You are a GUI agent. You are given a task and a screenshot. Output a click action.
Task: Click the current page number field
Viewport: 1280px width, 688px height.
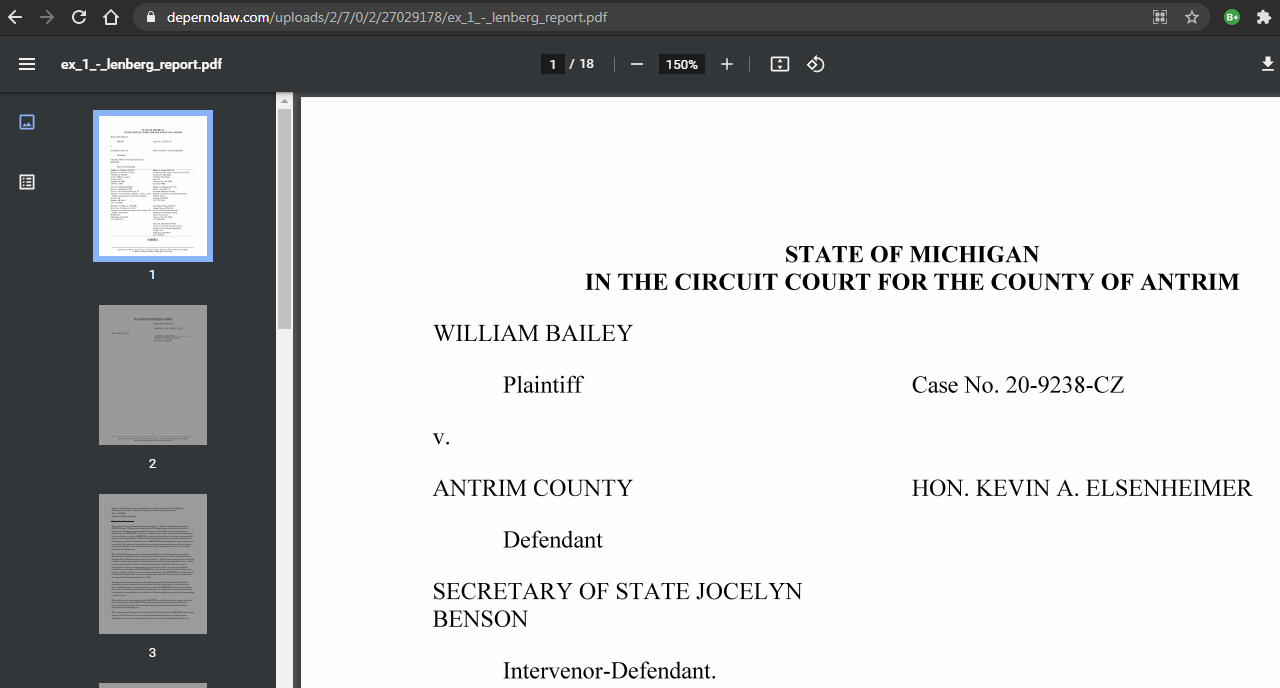553,64
